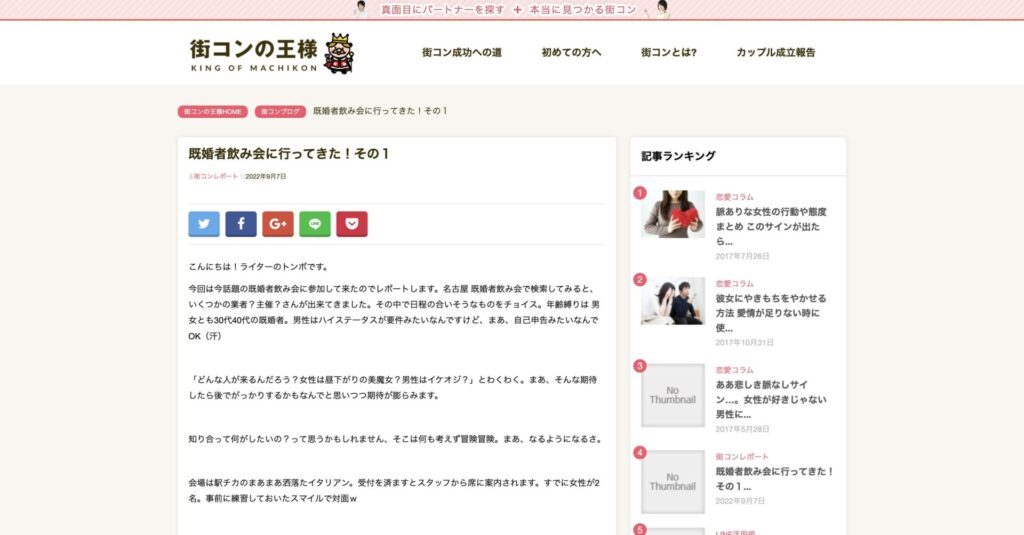Share article via LINE button
The image size is (1024, 535).
pyautogui.click(x=315, y=224)
